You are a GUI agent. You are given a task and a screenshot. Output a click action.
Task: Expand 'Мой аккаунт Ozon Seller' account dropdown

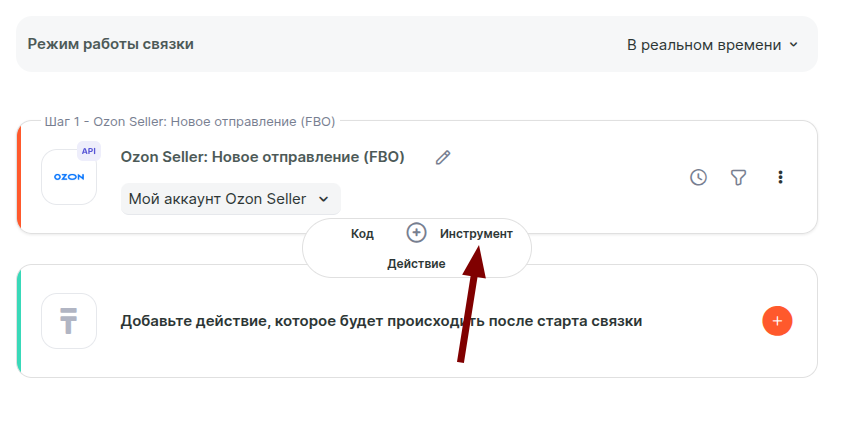230,199
